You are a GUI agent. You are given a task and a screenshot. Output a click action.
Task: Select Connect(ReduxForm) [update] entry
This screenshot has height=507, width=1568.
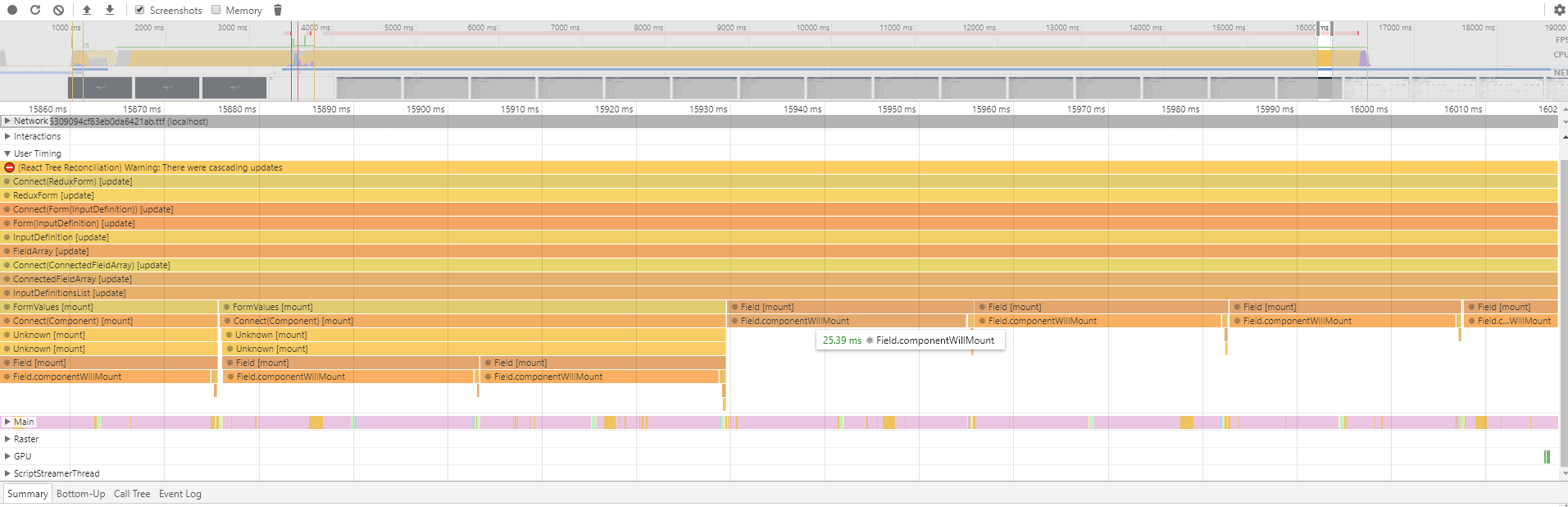[779, 181]
